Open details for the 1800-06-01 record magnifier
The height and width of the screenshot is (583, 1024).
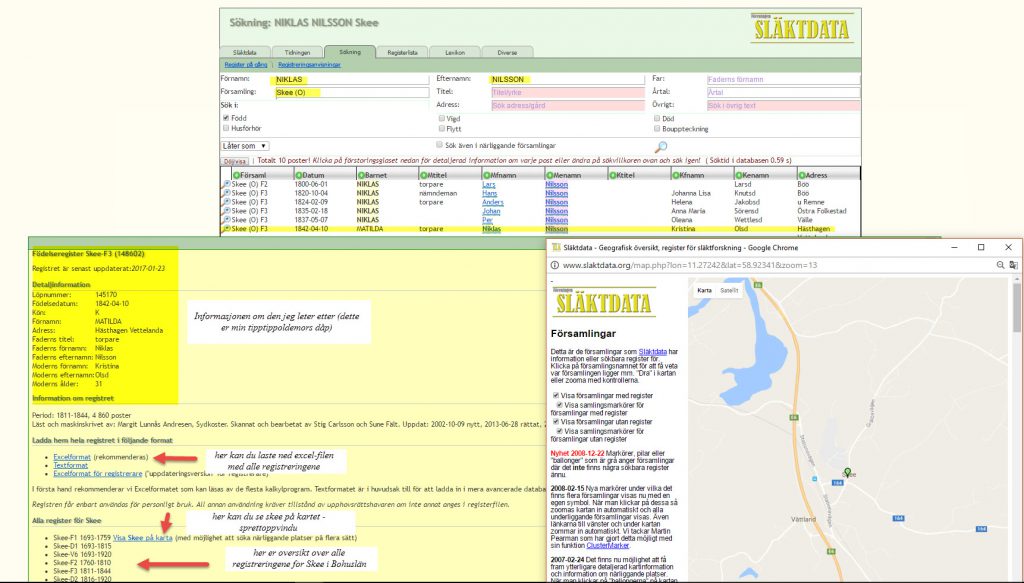(225, 185)
